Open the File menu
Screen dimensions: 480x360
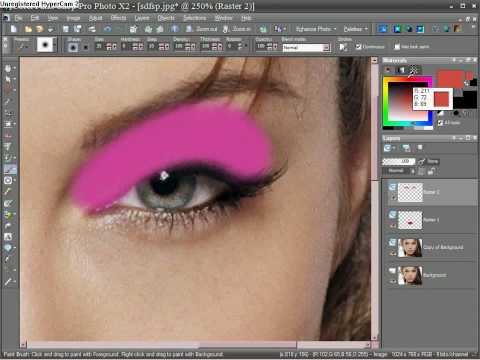(19, 18)
